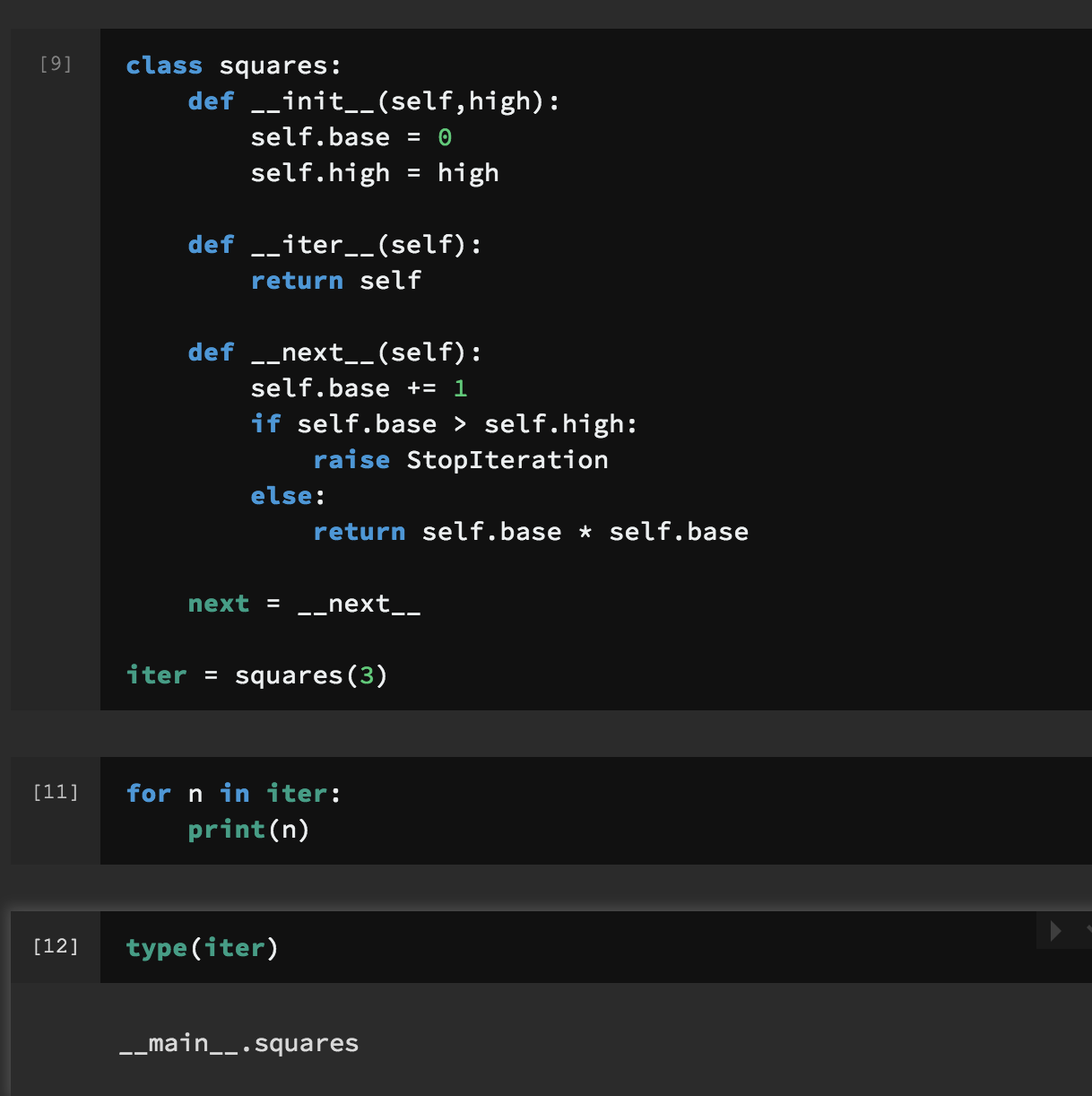The height and width of the screenshot is (1096, 1092).
Task: Select the '__main__.squares' output text
Action: (x=239, y=1043)
